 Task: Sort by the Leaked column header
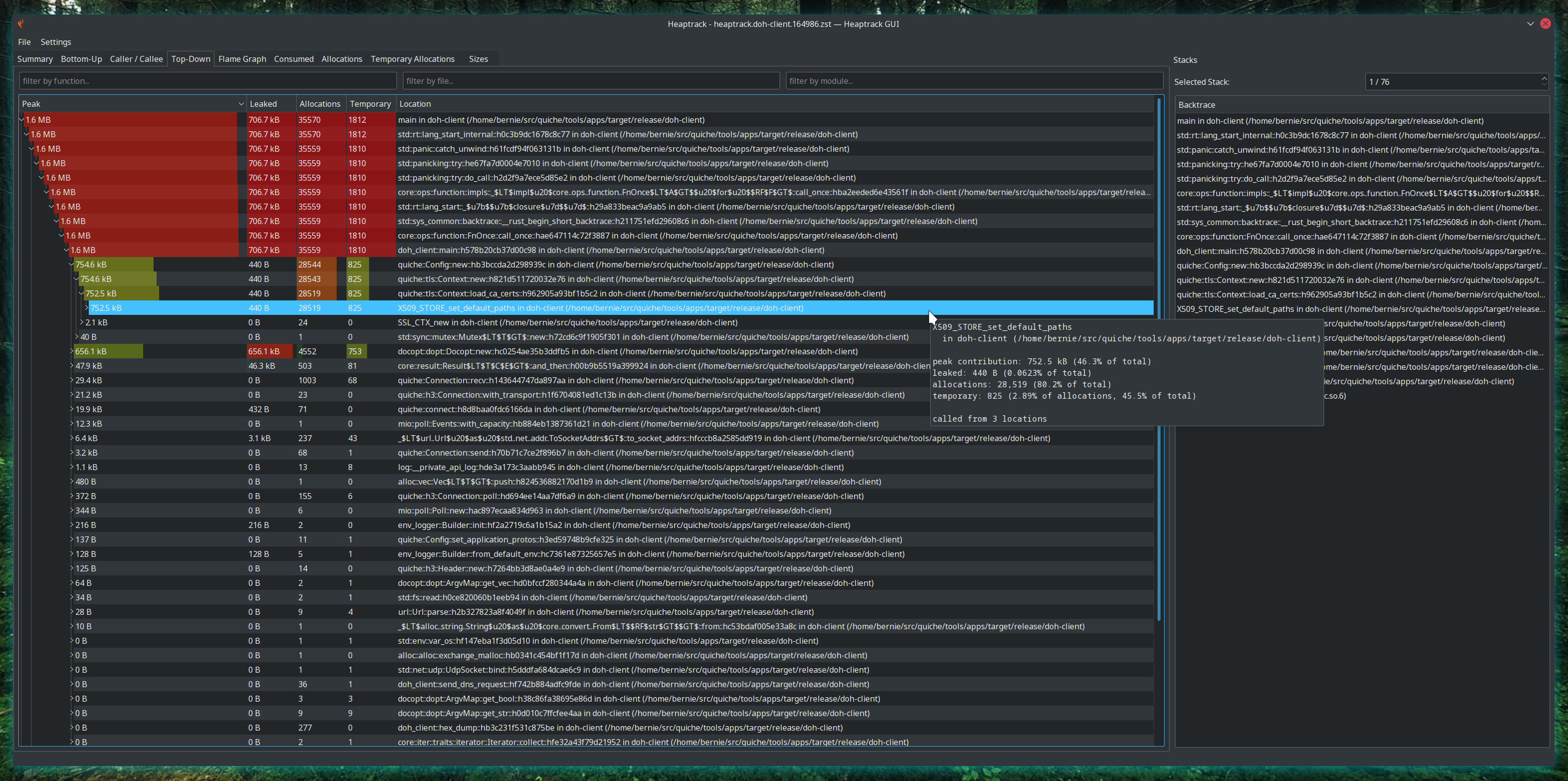pyautogui.click(x=263, y=104)
